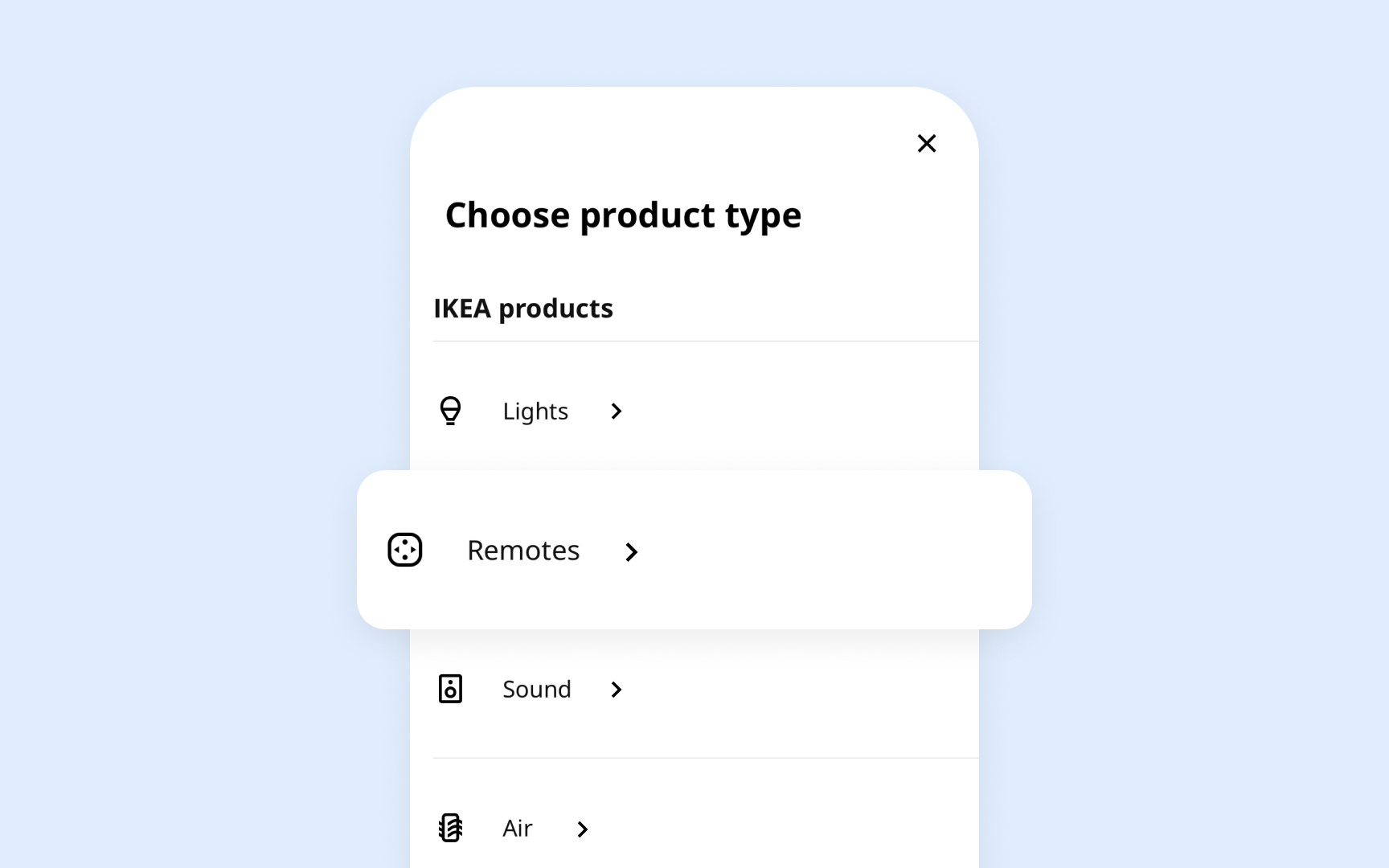Pick Air from the IKEA products list
This screenshot has width=1389, height=868.
pyautogui.click(x=517, y=828)
